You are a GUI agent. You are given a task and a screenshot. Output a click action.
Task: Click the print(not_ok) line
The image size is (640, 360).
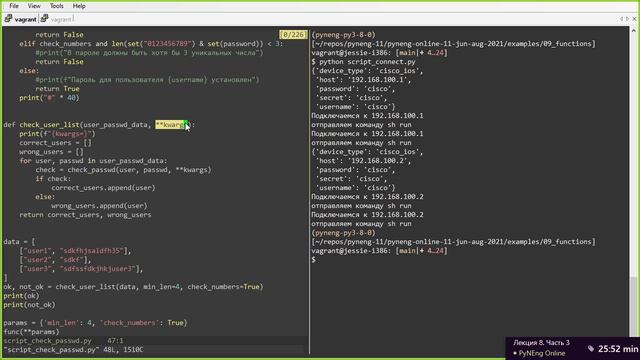(x=29, y=304)
